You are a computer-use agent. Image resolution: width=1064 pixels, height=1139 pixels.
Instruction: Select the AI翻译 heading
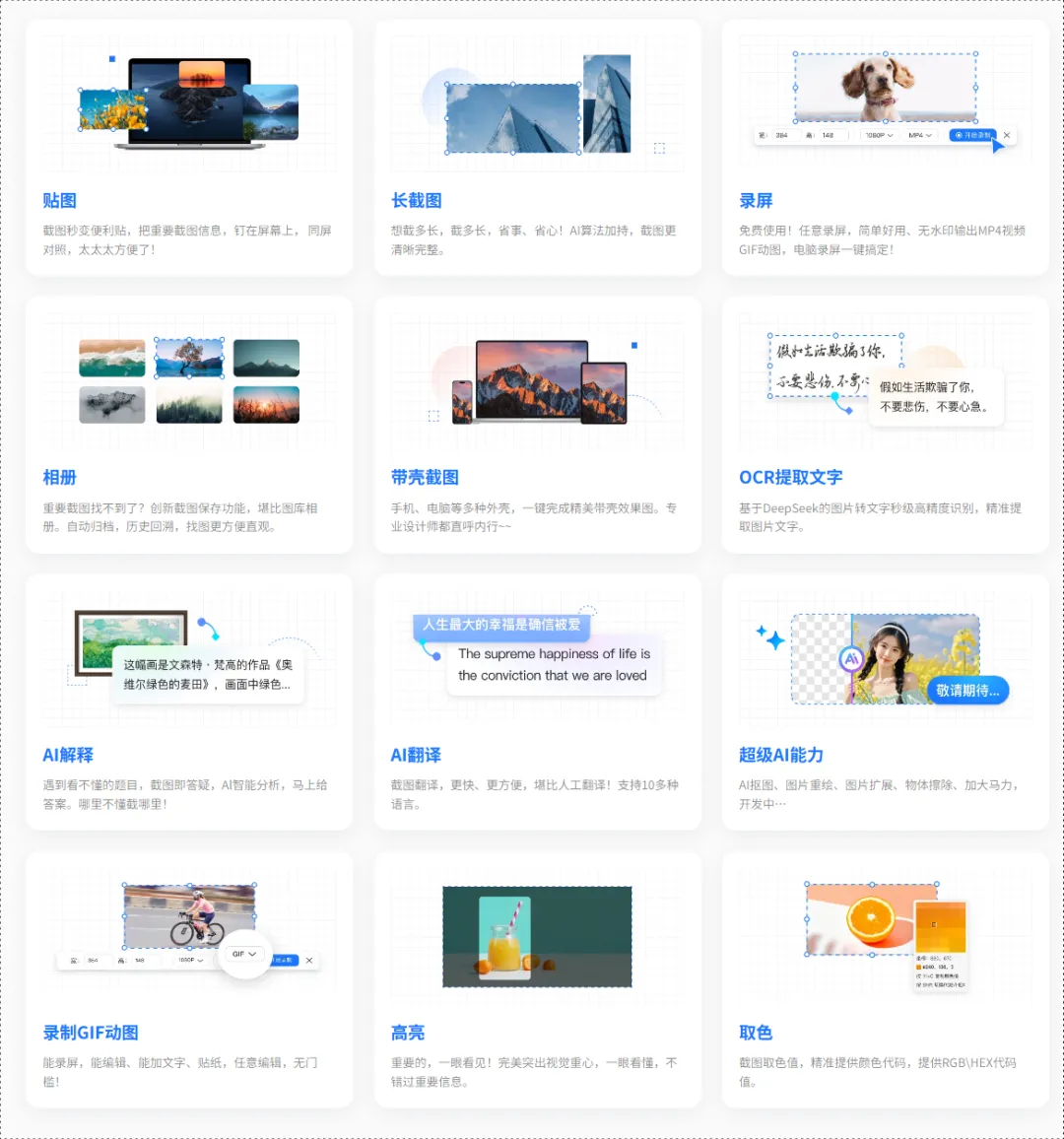pyautogui.click(x=416, y=755)
